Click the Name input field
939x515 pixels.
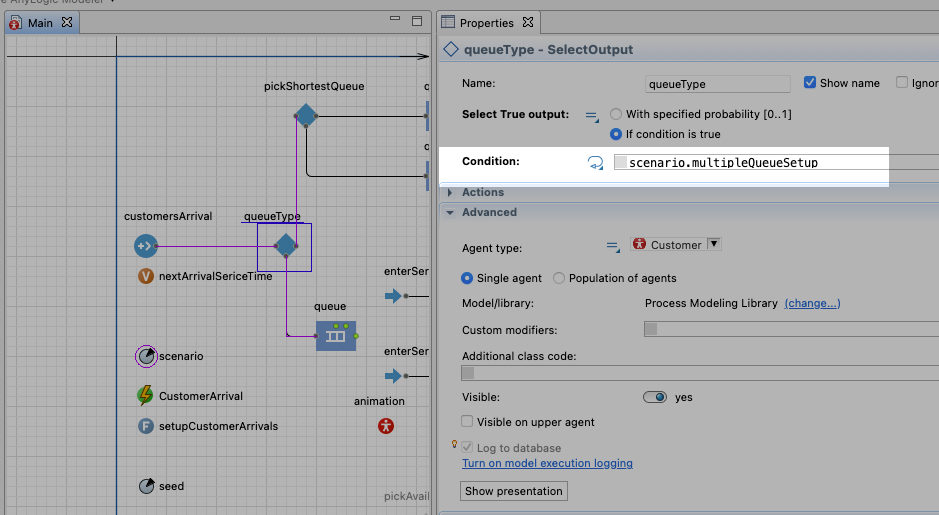(x=717, y=84)
